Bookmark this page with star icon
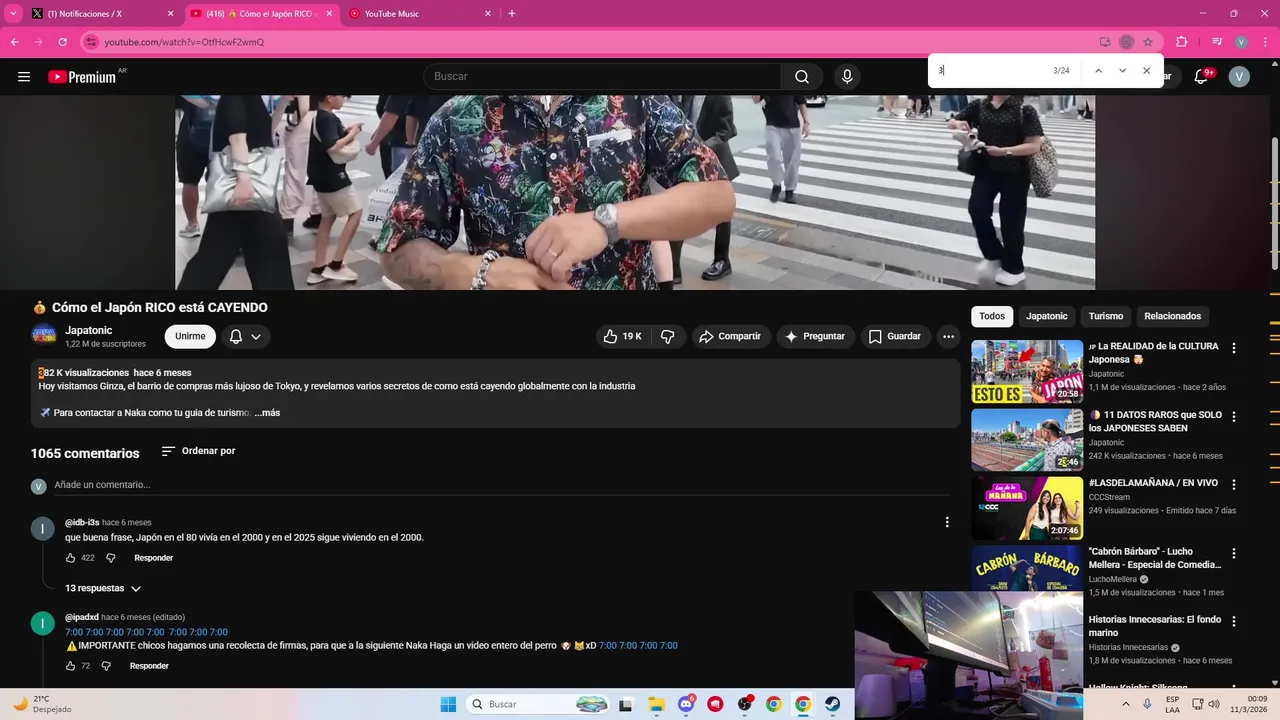Viewport: 1280px width, 720px height. coord(1148,42)
